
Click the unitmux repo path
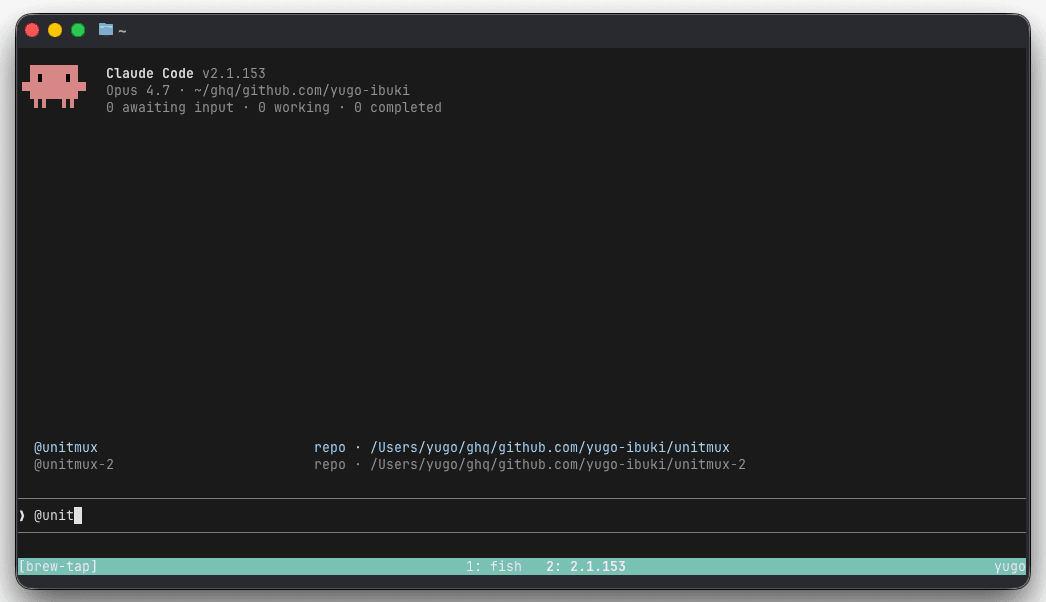coord(550,447)
